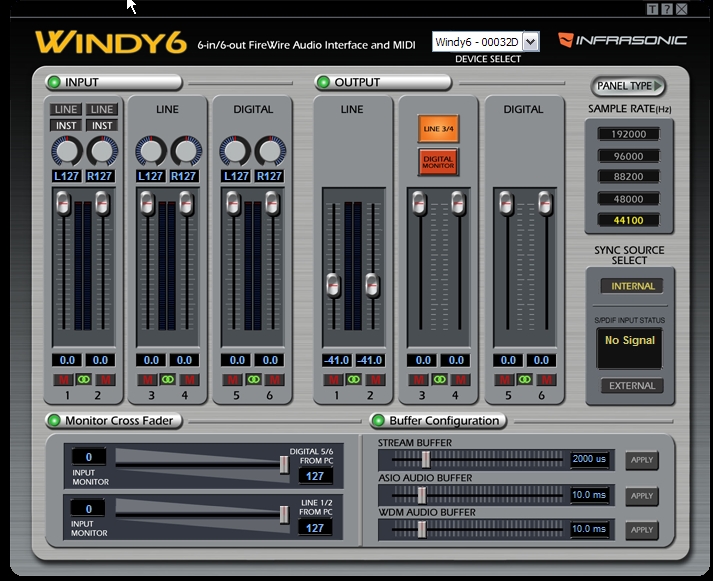This screenshot has width=713, height=581.
Task: Link digital input channels 5 and 6
Action: coord(253,380)
